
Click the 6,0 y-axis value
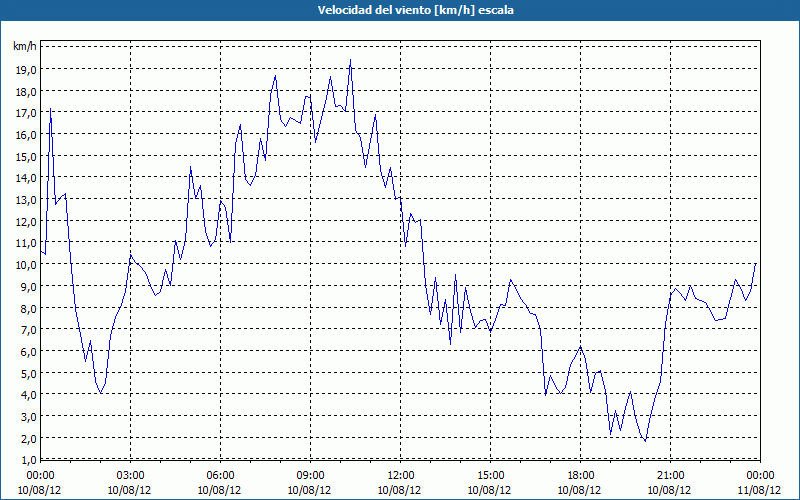[29, 352]
